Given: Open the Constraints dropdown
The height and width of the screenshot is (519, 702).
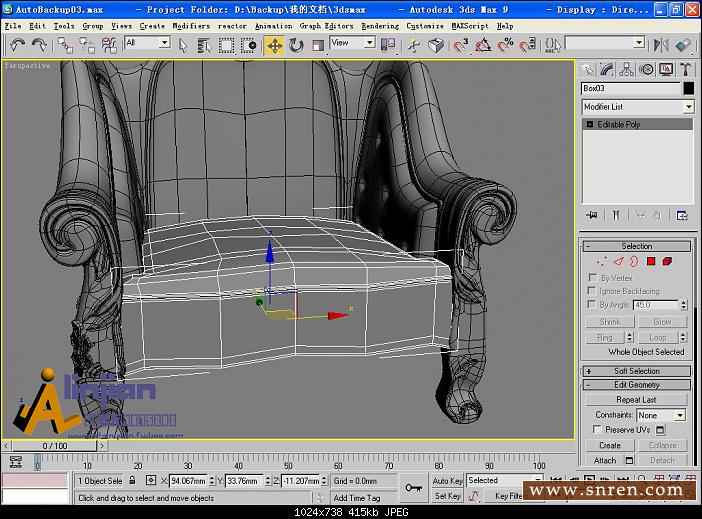Looking at the screenshot, I should [661, 415].
